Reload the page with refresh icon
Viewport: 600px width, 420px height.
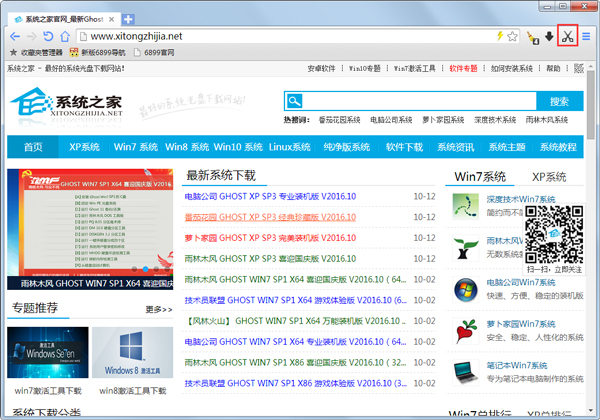click(48, 36)
